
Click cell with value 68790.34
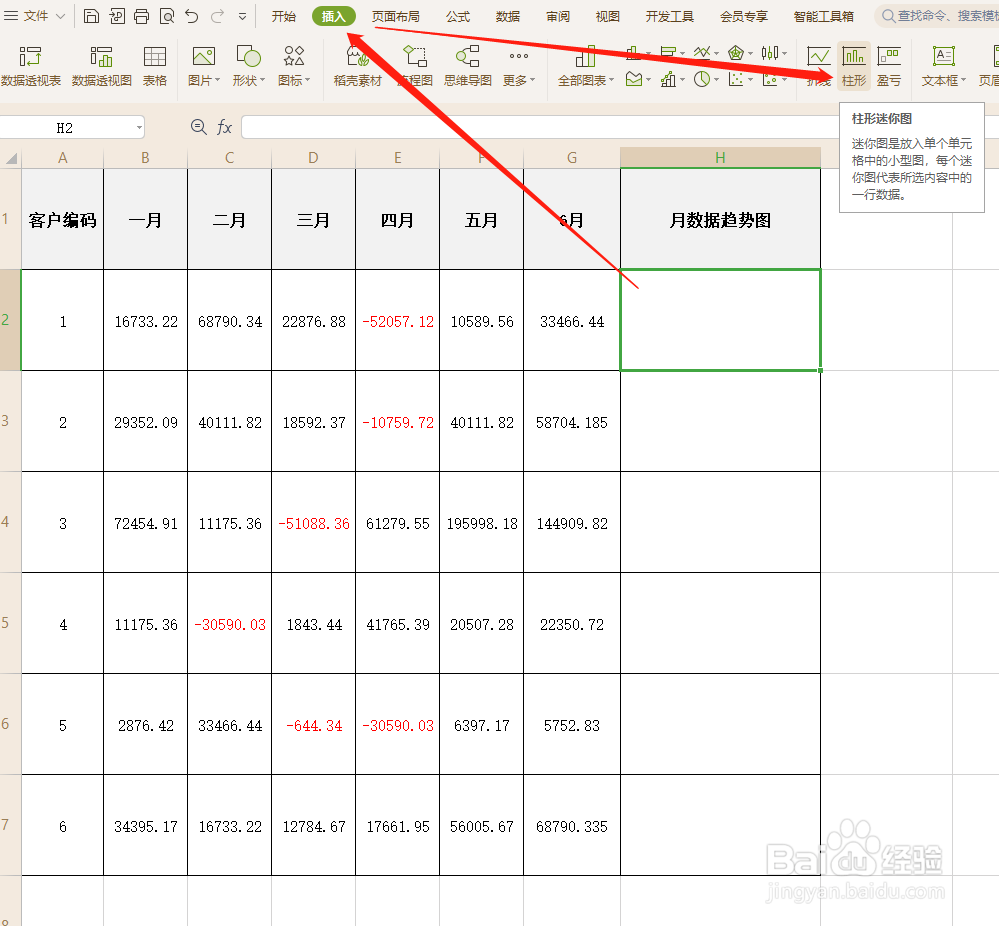(x=229, y=321)
